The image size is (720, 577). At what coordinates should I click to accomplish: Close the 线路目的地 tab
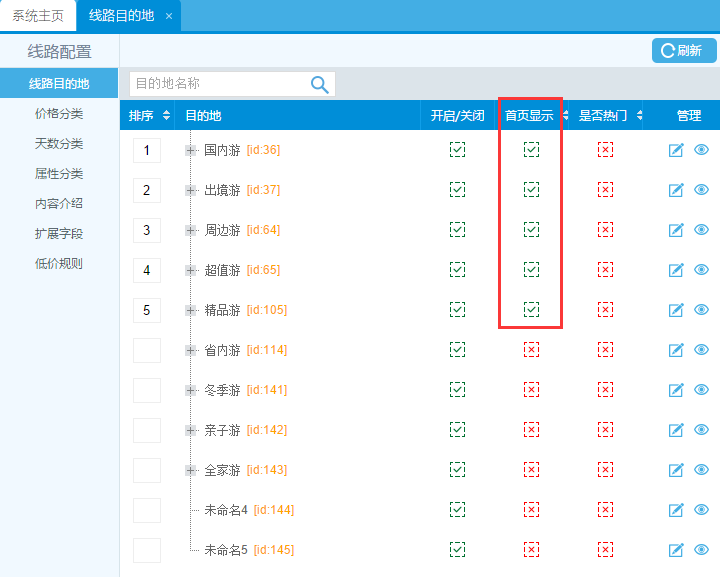pos(169,16)
